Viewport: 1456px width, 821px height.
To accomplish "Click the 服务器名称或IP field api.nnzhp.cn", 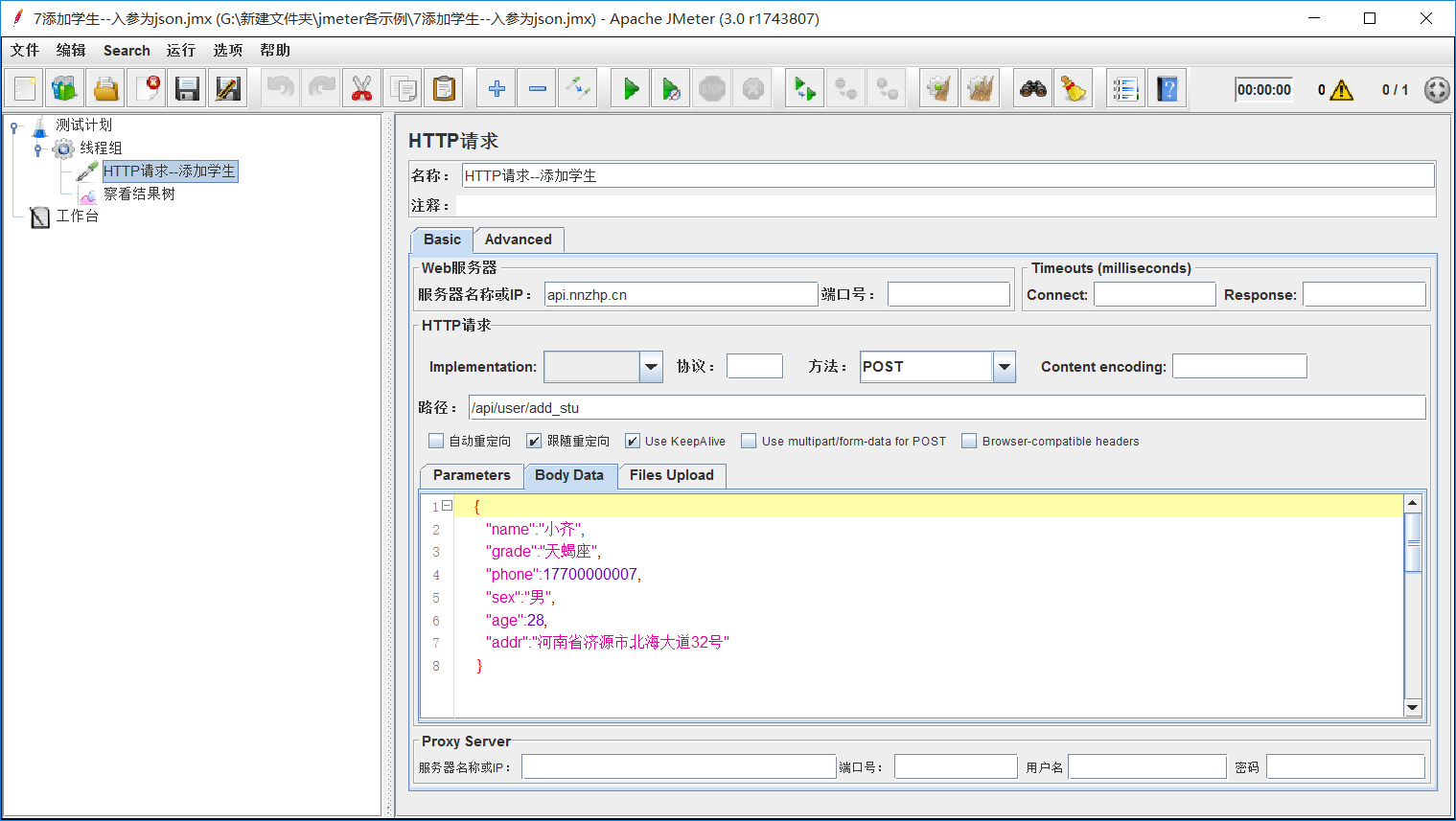I will click(x=681, y=295).
